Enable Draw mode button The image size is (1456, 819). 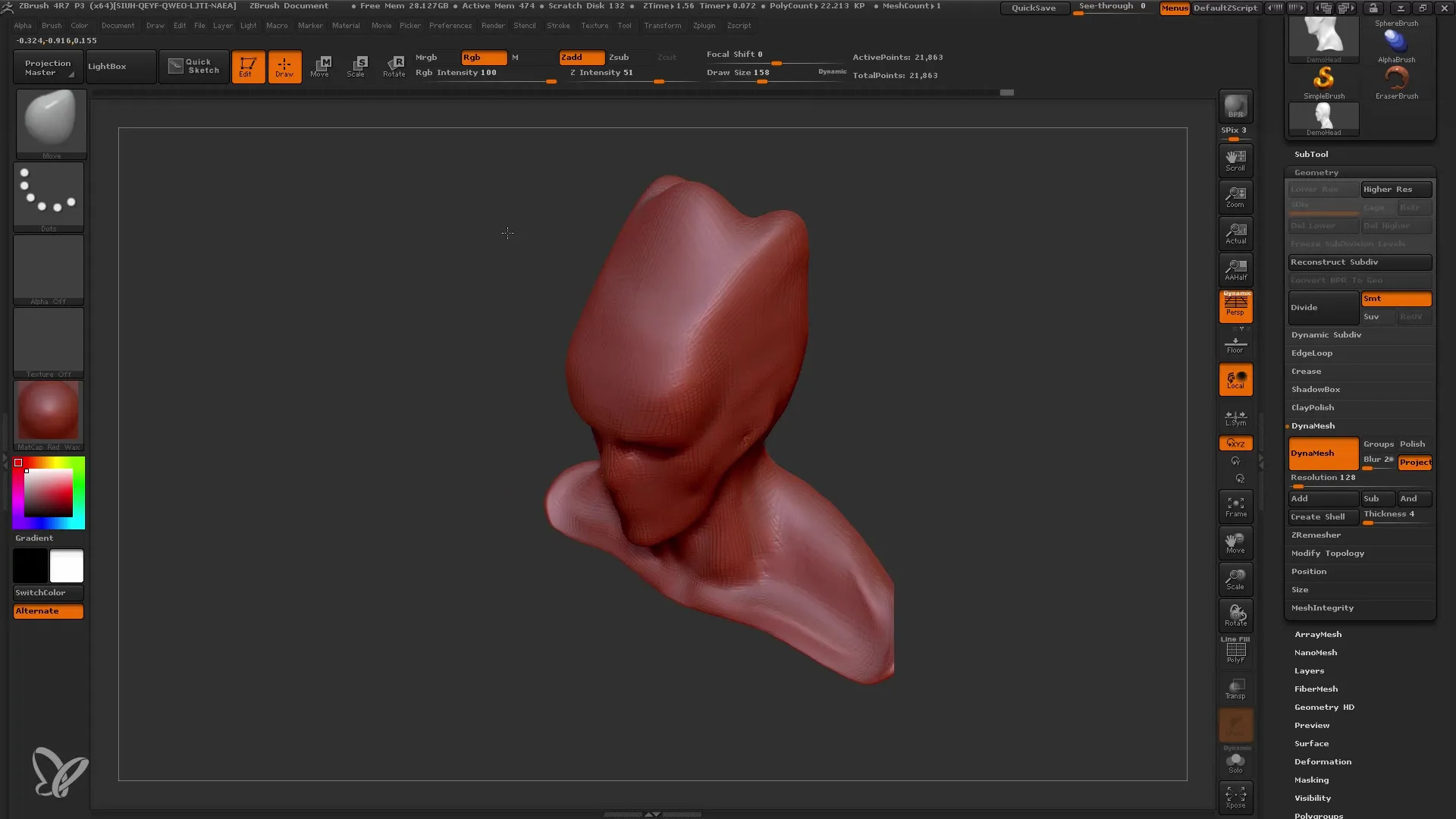tap(284, 67)
